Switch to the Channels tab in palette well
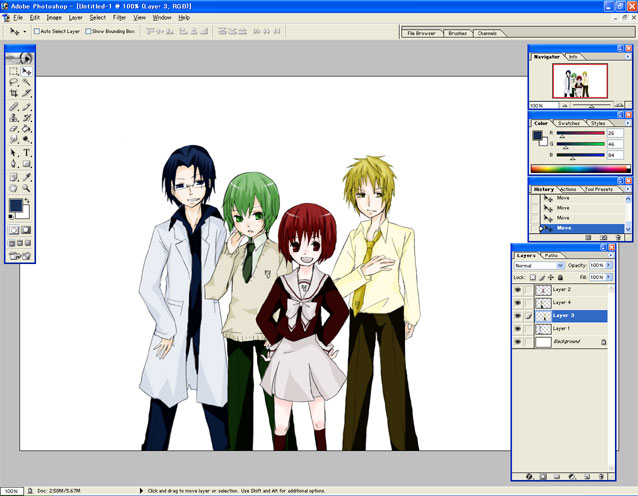Screen dimensions: 638x496 (487, 33)
